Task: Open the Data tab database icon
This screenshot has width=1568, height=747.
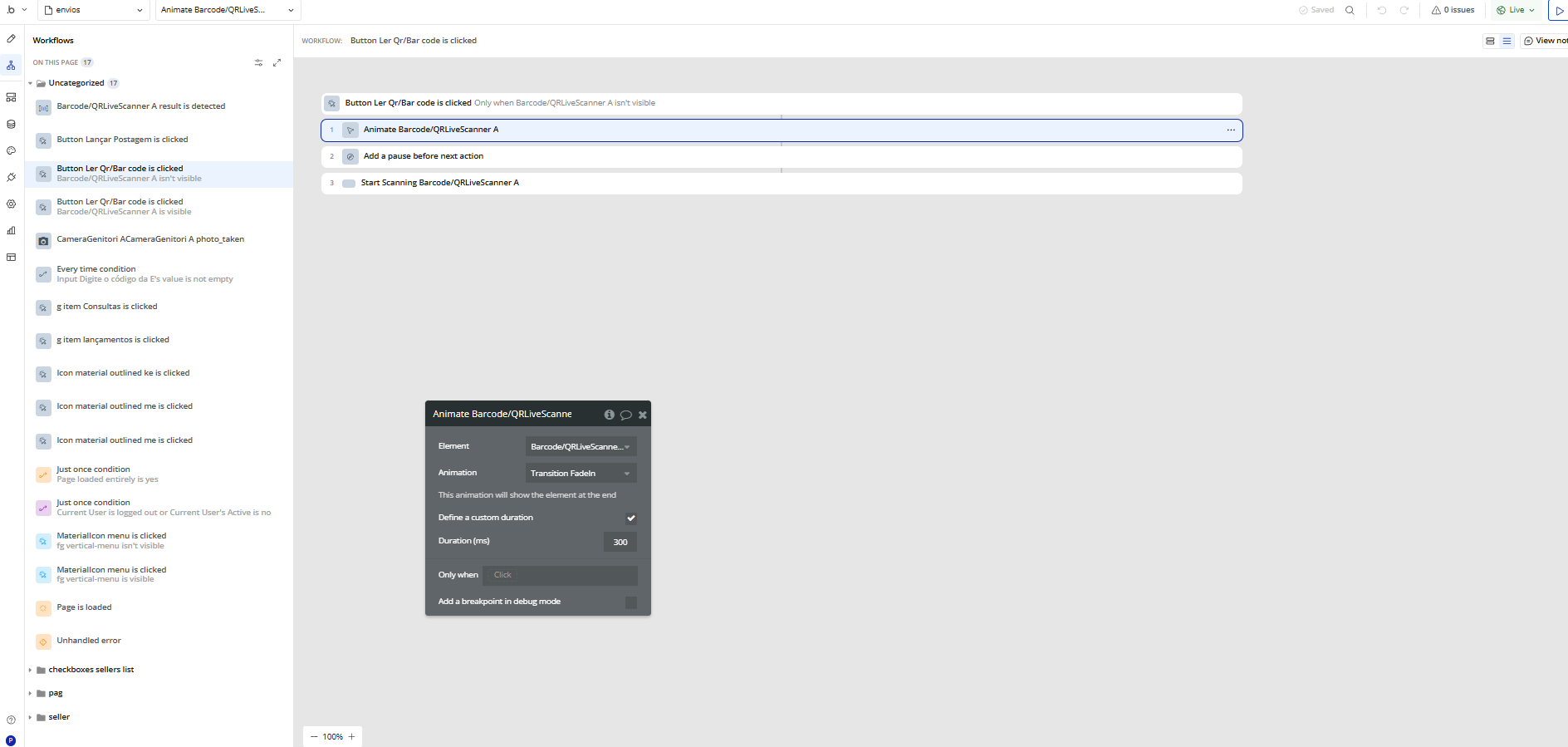Action: [11, 124]
